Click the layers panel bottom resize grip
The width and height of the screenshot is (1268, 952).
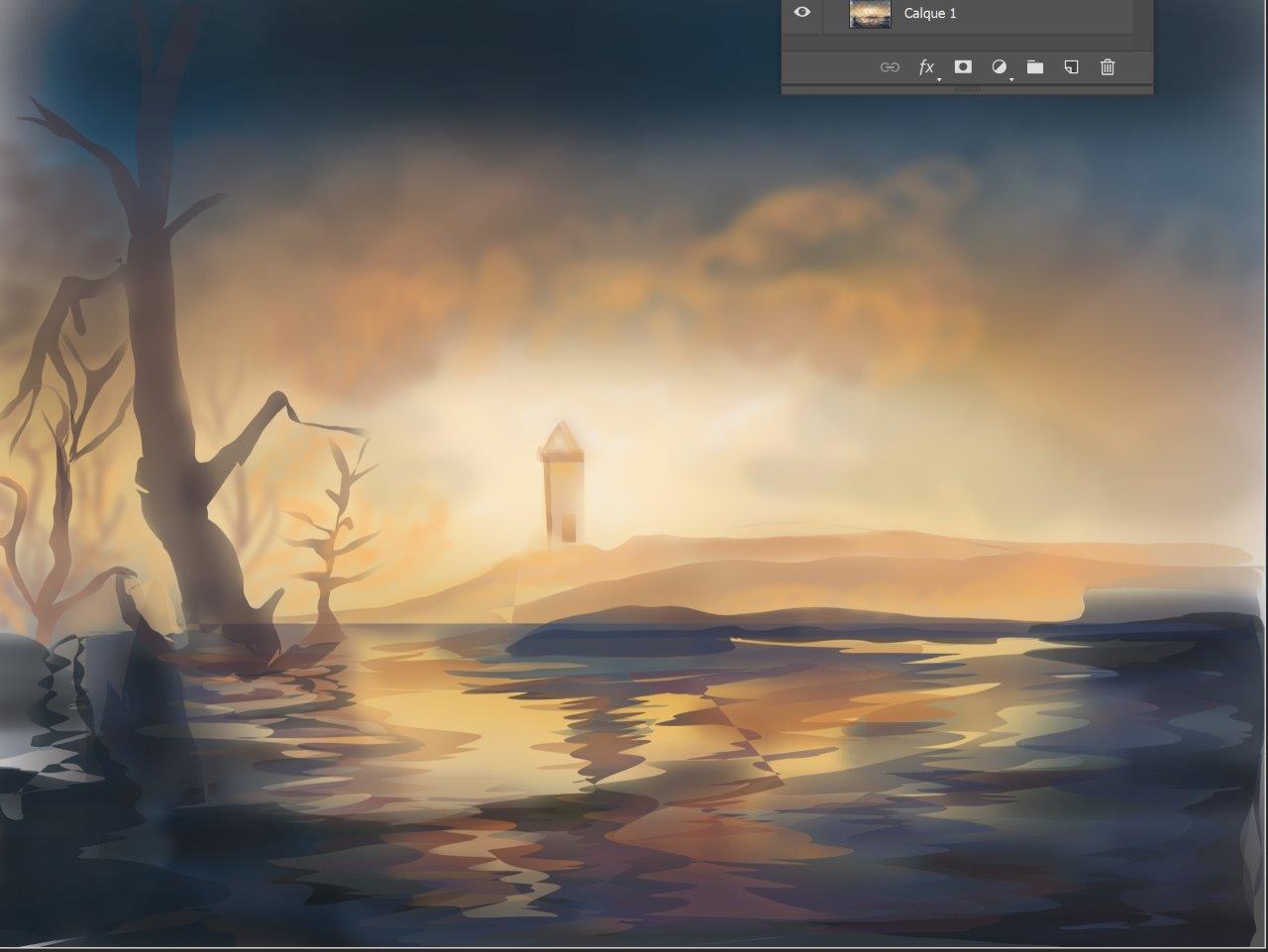[967, 89]
